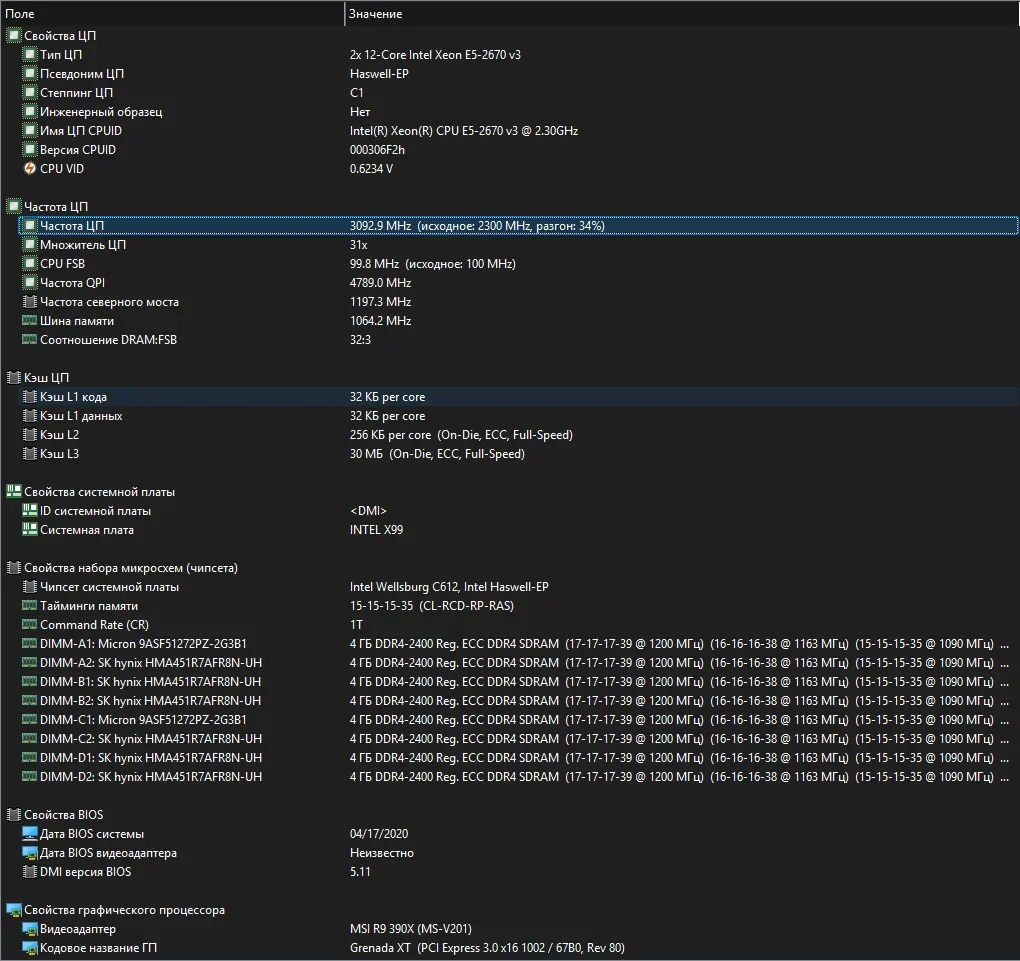The height and width of the screenshot is (961, 1020).
Task: Click the icon beside Множитель ЦП
Action: click(x=29, y=245)
